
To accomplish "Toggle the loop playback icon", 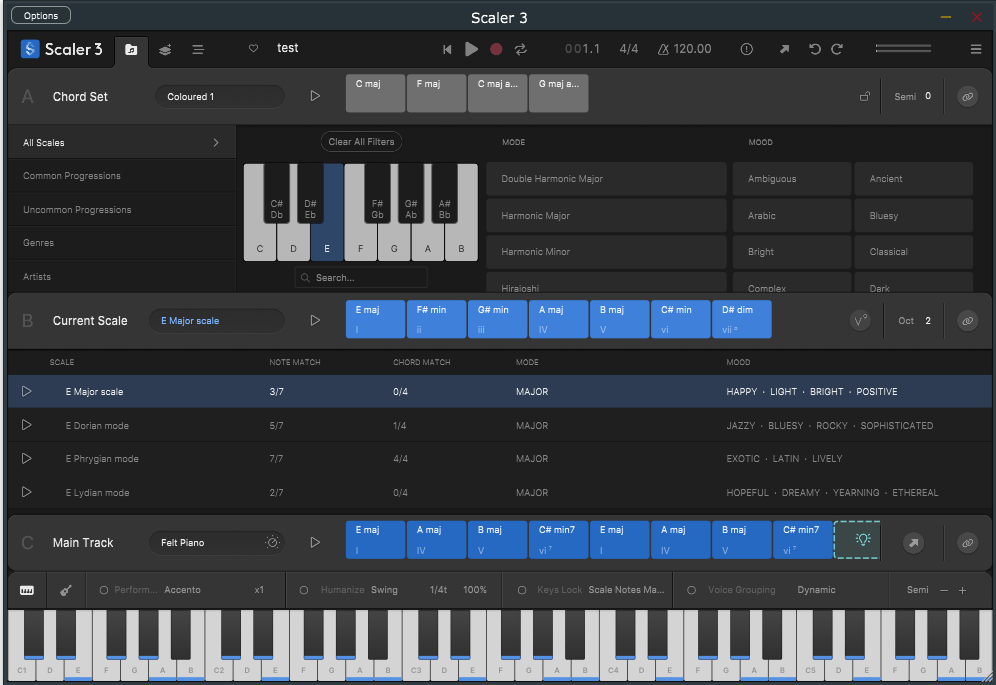I will (521, 49).
